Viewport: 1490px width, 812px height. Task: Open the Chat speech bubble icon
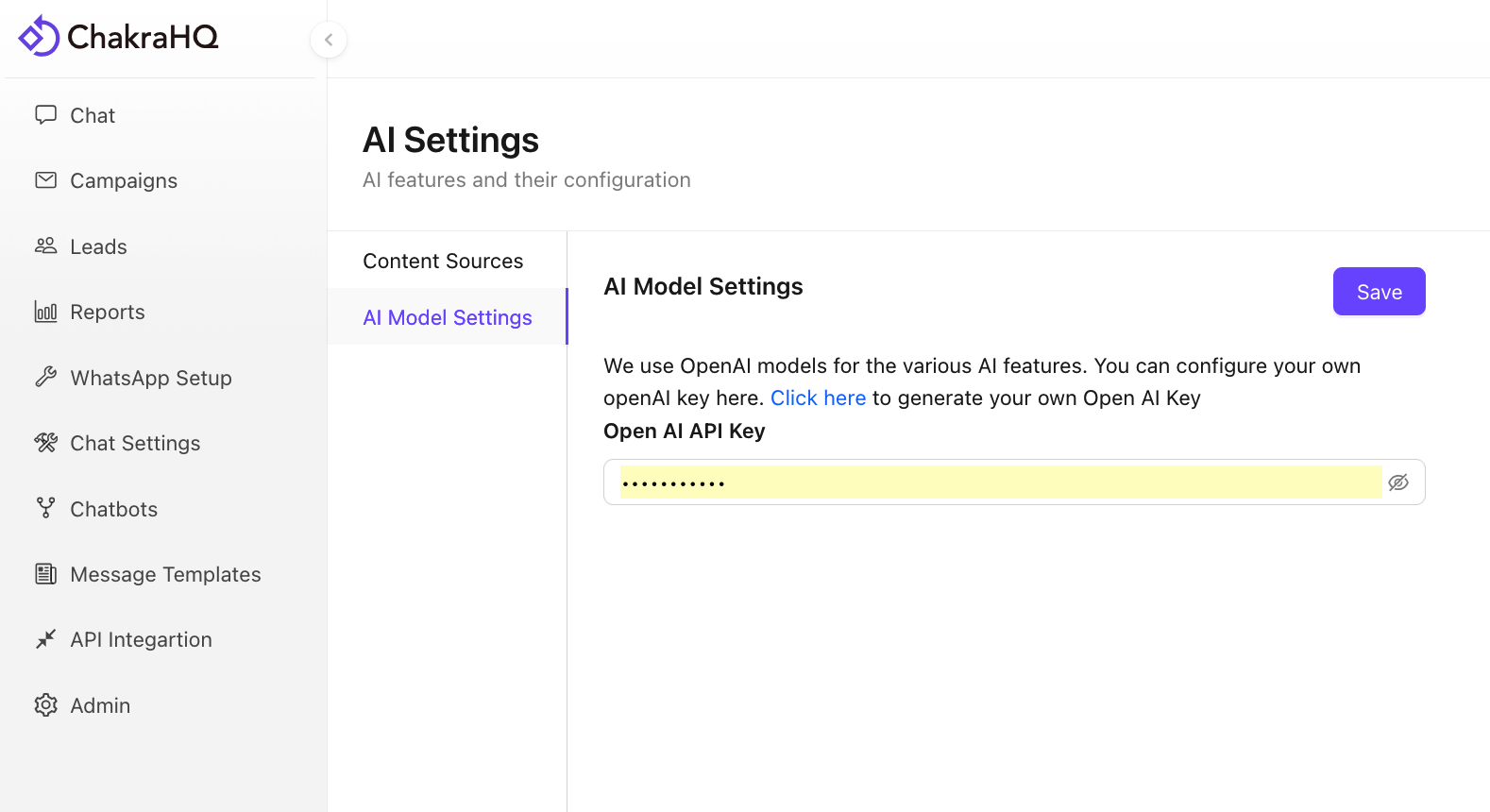[x=45, y=115]
